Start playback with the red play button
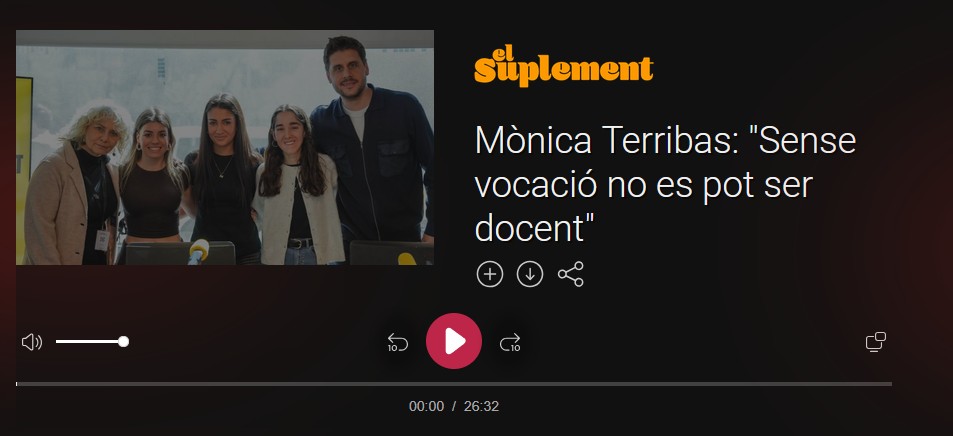This screenshot has height=436, width=953. pos(454,341)
